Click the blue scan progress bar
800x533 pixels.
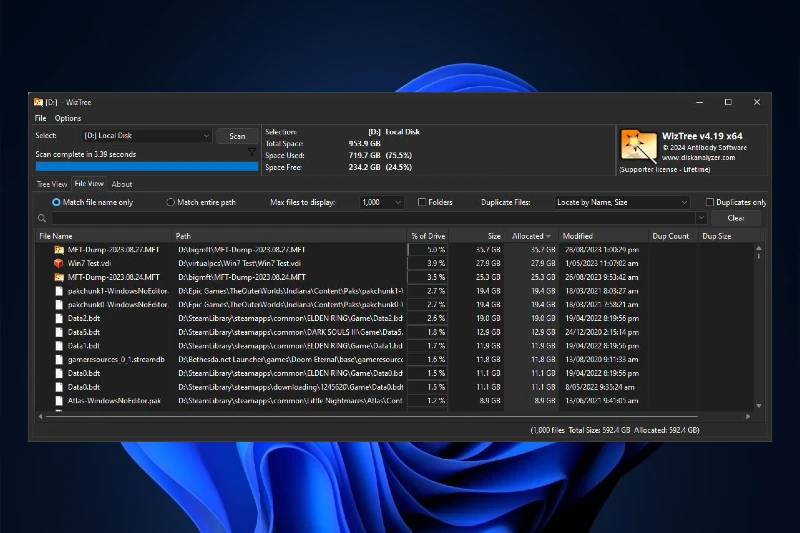coord(147,166)
